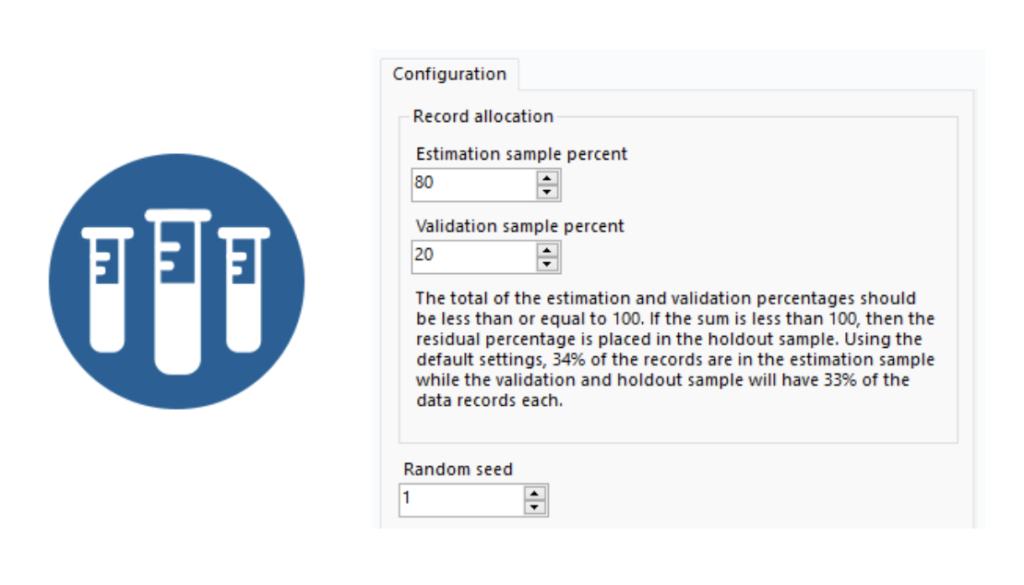Open the Configuration tab
This screenshot has height=585, width=1024.
(449, 74)
